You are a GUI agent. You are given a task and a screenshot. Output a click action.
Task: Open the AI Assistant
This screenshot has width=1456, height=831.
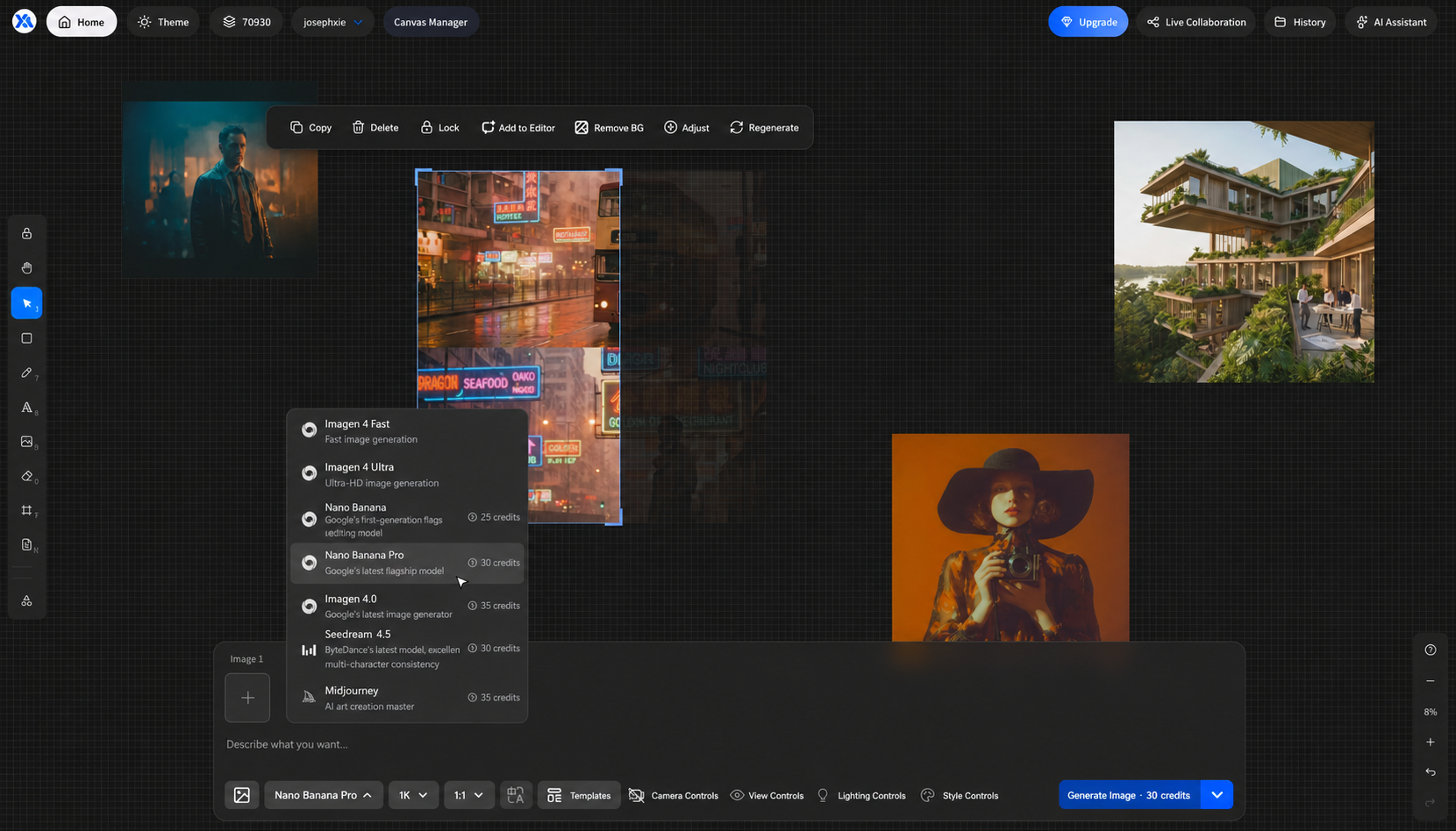[1391, 22]
